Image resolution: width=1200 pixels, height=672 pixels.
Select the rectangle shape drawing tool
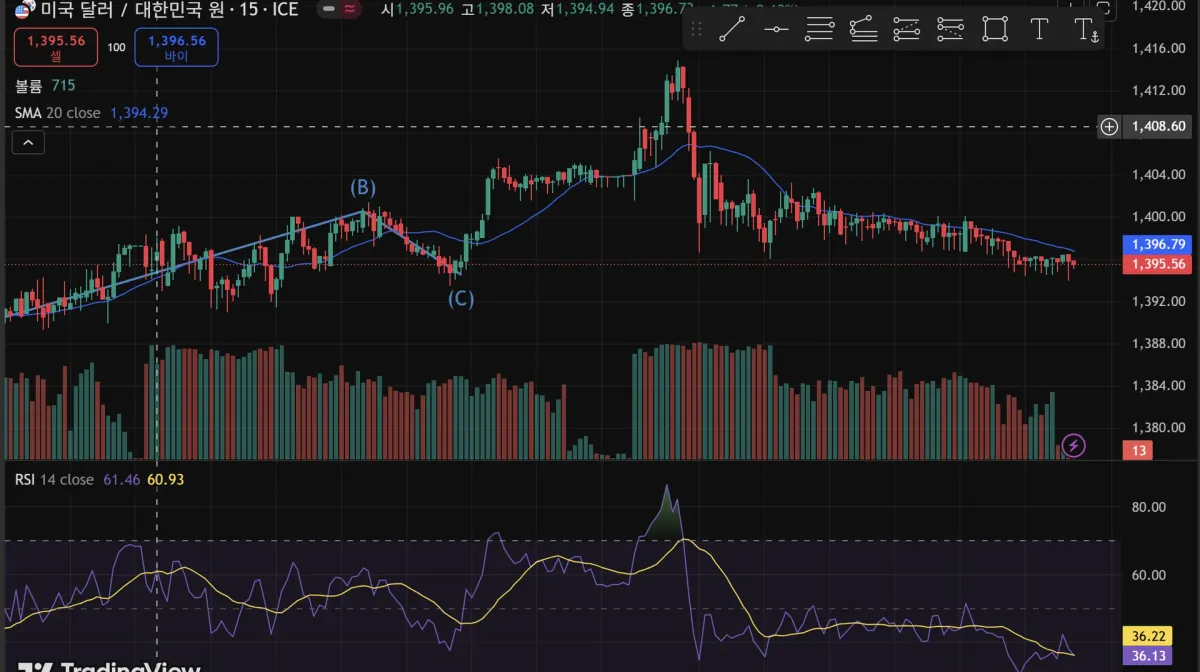point(995,29)
